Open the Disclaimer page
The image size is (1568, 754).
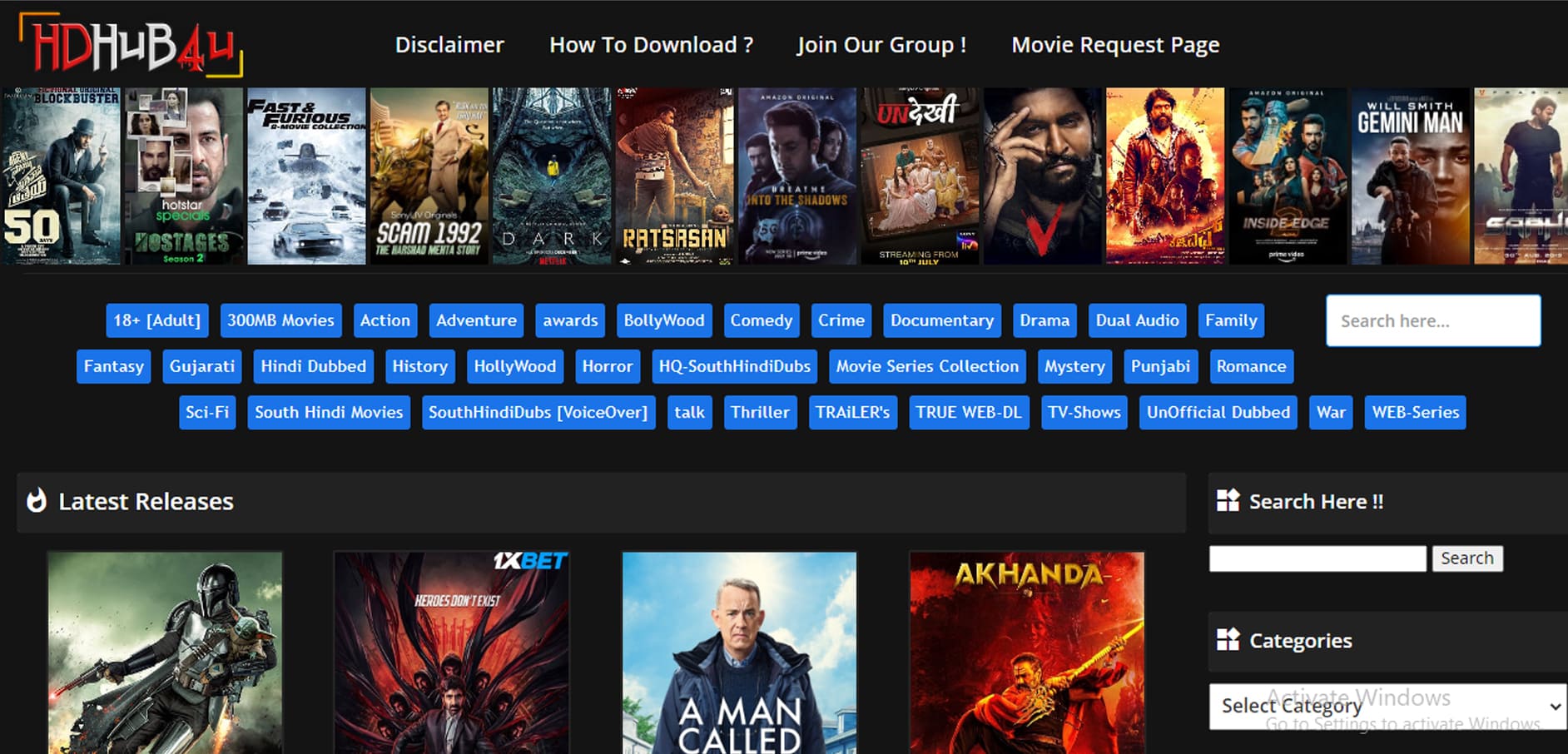click(x=449, y=45)
